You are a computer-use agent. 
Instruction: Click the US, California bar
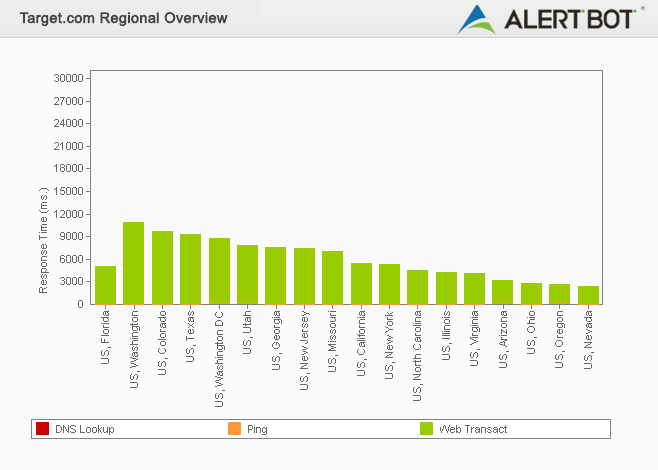361,284
